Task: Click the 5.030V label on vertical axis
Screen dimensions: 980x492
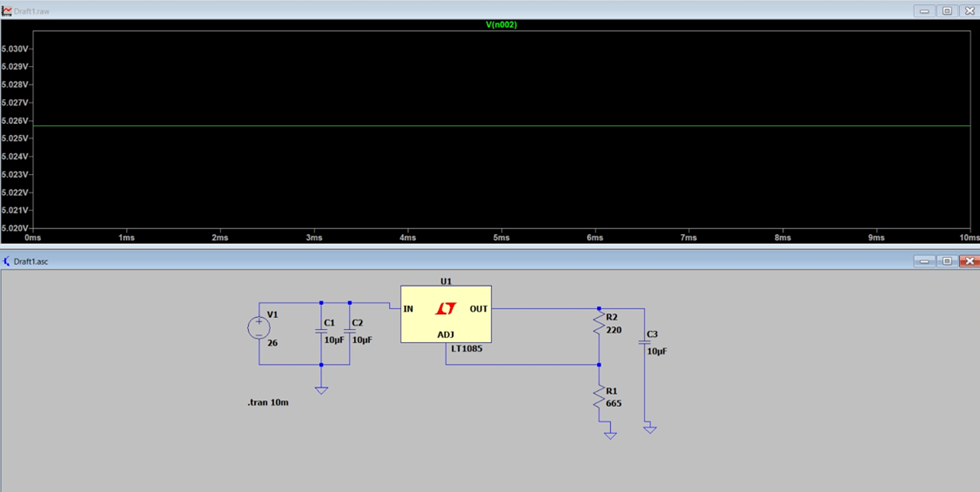Action: 15,48
